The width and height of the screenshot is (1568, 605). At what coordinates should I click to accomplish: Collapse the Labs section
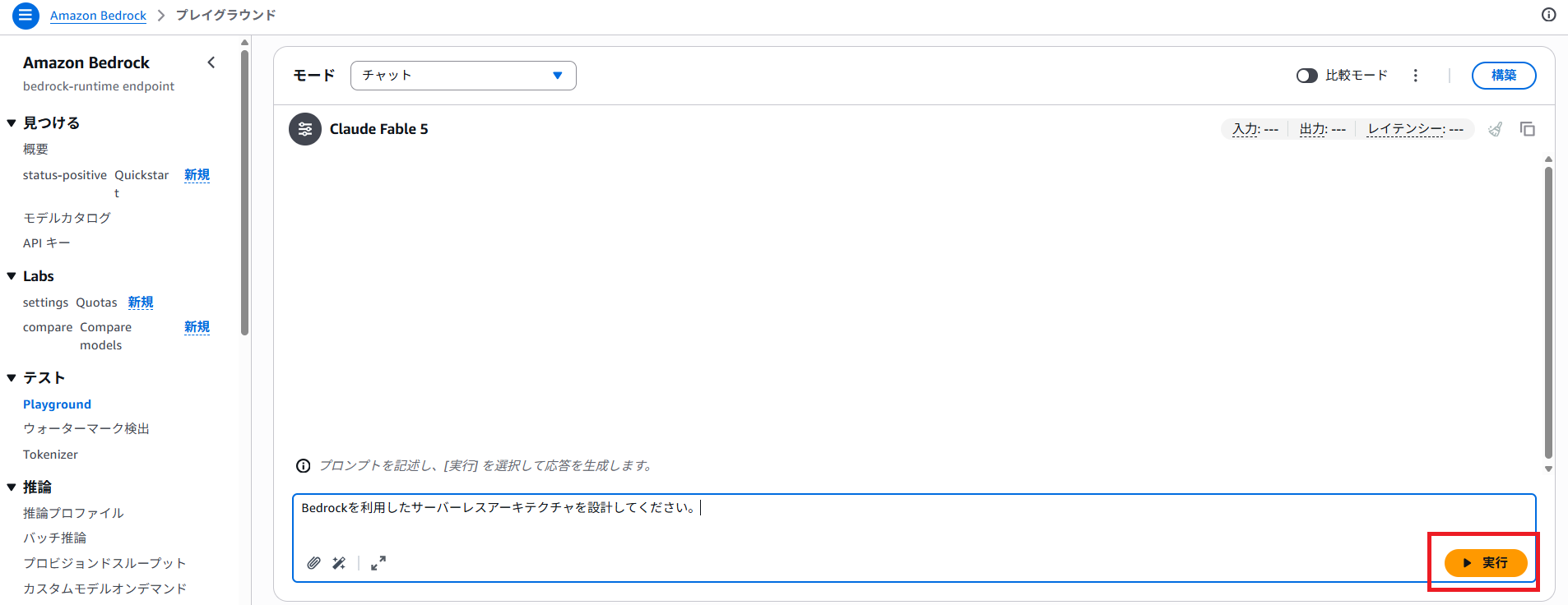click(12, 276)
